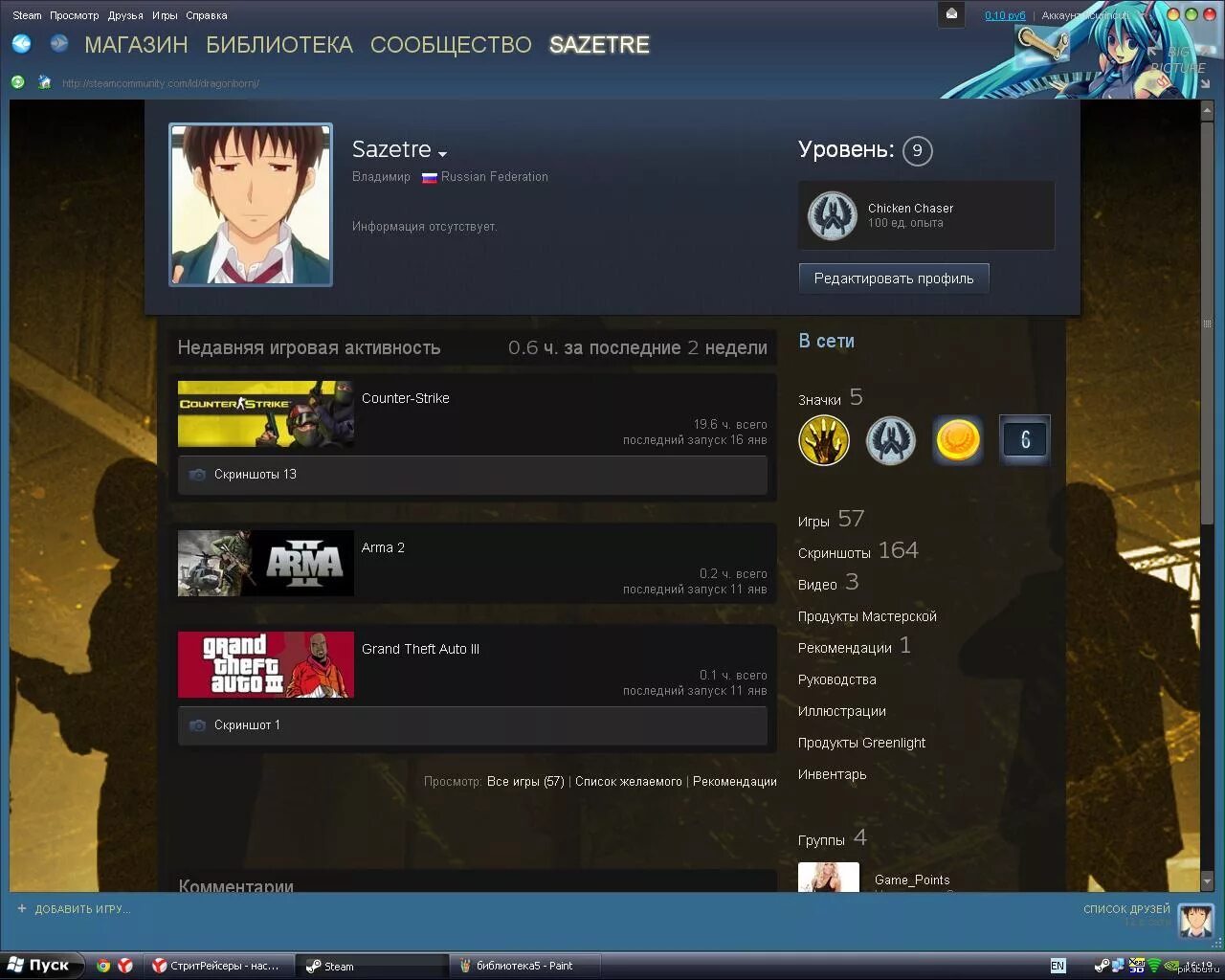Switch to the SAZETRE tab
Viewport: 1225px width, 980px height.
coord(599,45)
